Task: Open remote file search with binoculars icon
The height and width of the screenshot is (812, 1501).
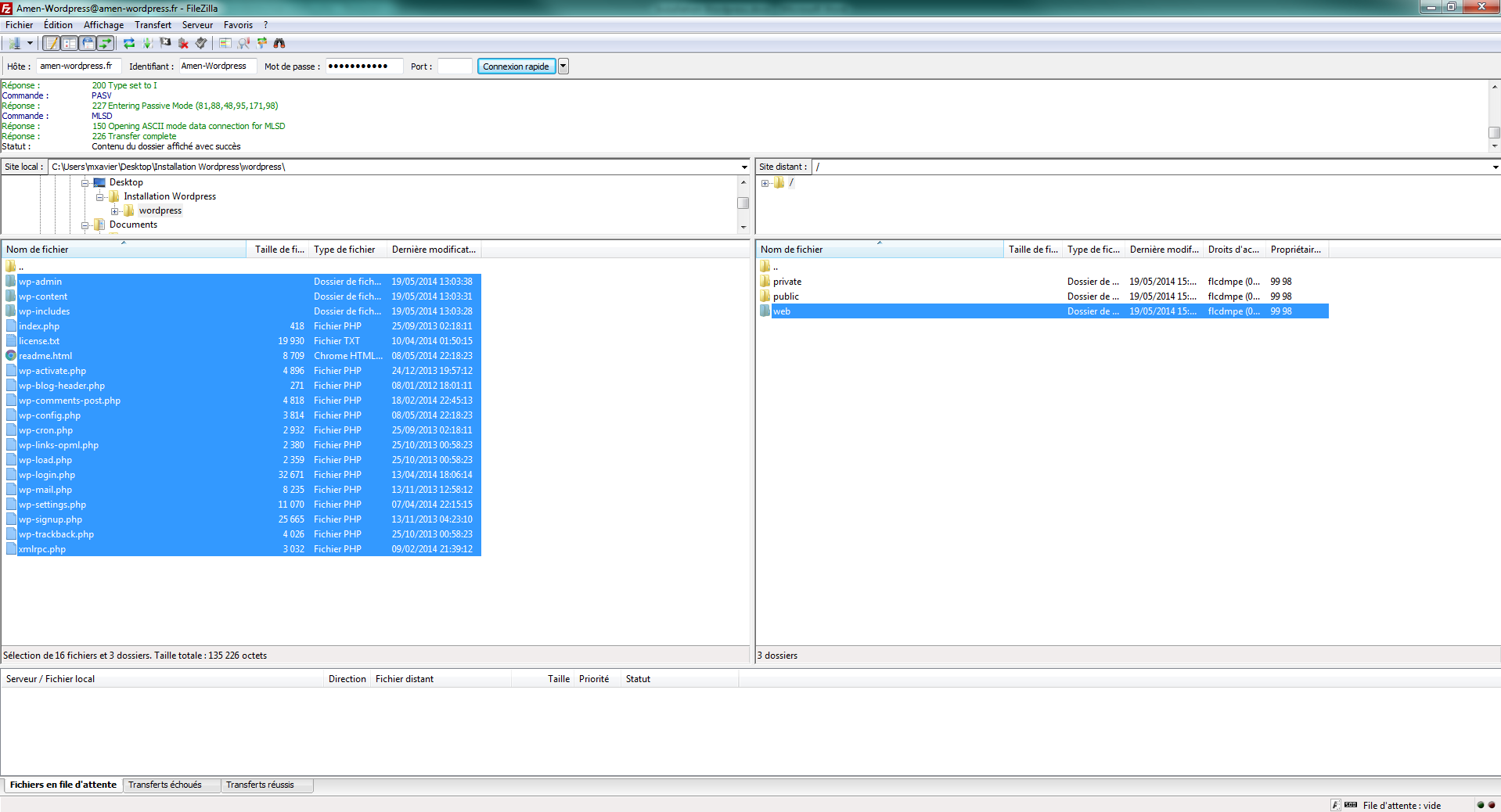Action: point(279,43)
